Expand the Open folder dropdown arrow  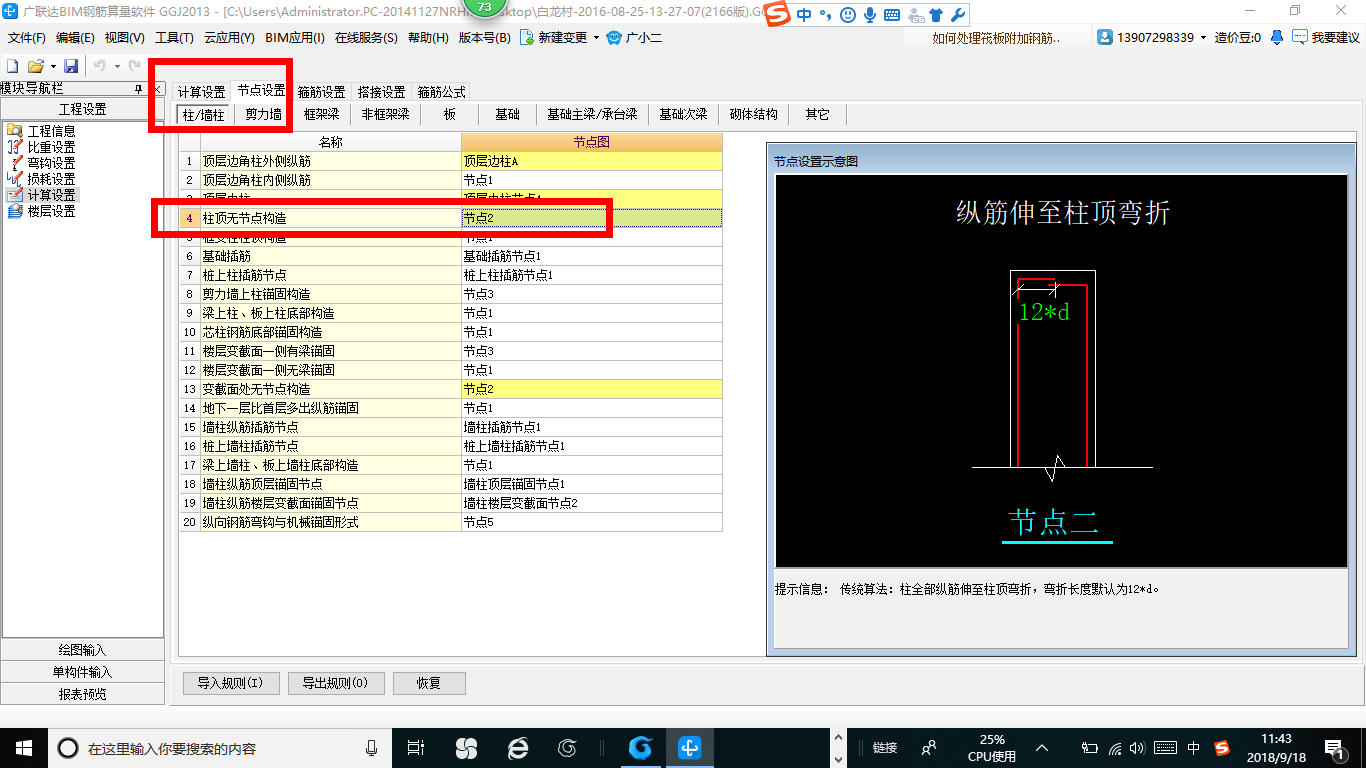52,66
